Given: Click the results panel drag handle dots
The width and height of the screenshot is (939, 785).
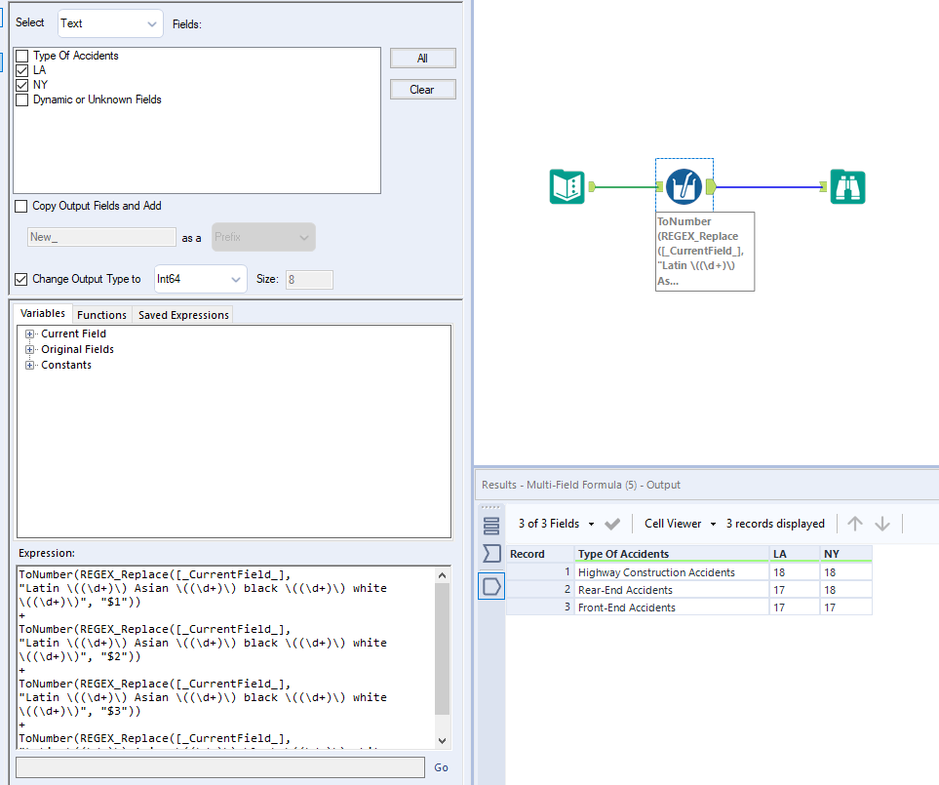Looking at the screenshot, I should pos(490,507).
